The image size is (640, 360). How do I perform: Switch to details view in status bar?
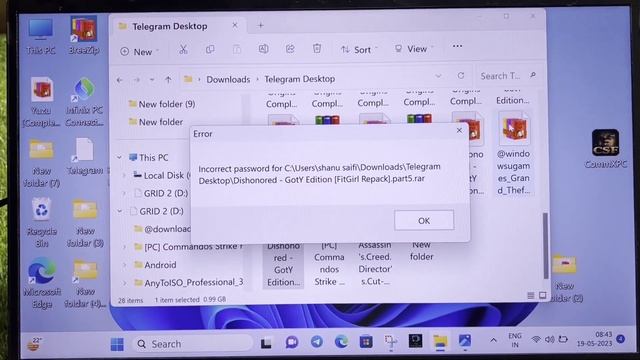(531, 296)
